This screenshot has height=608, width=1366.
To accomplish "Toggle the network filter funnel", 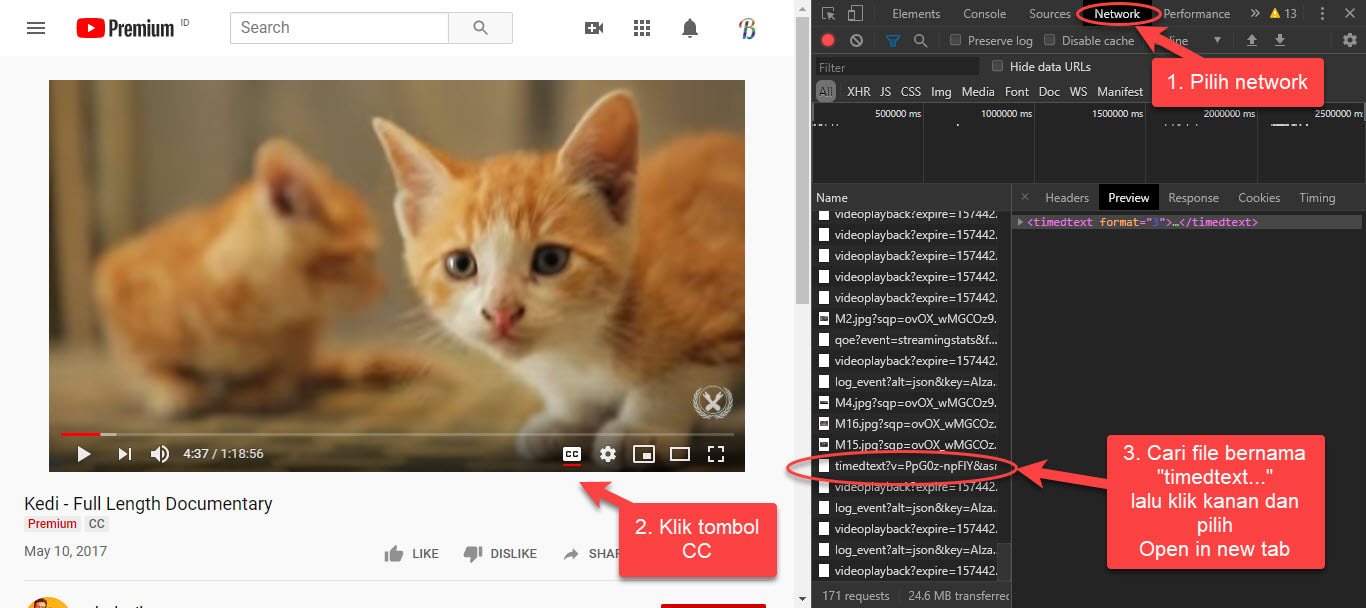I will [x=893, y=41].
